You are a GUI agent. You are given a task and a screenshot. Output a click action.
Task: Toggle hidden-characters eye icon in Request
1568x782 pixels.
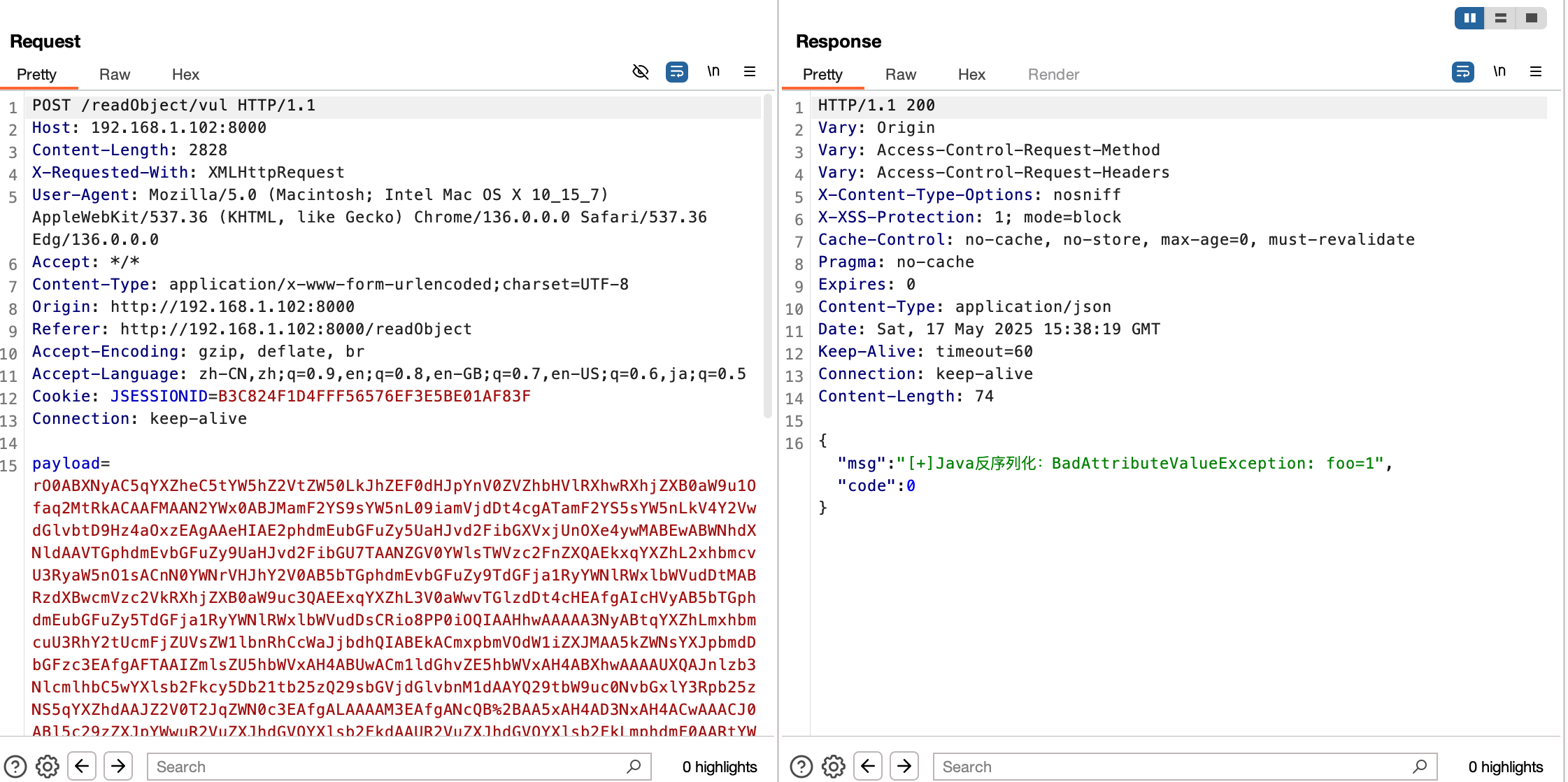641,72
